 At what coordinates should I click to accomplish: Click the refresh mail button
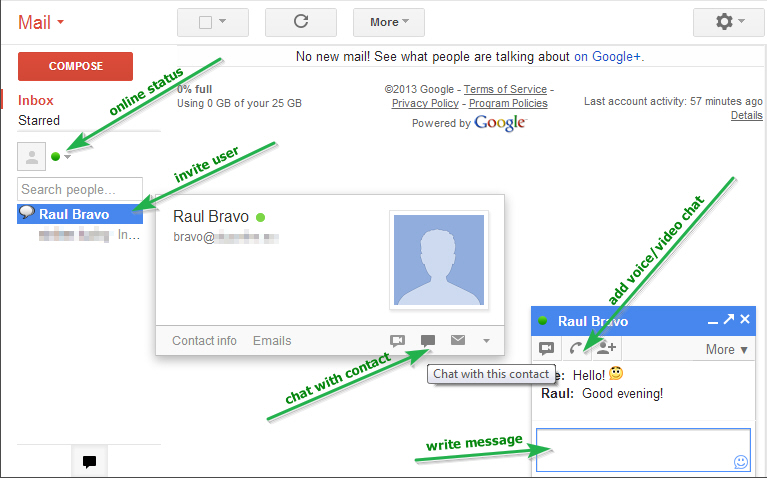click(301, 22)
